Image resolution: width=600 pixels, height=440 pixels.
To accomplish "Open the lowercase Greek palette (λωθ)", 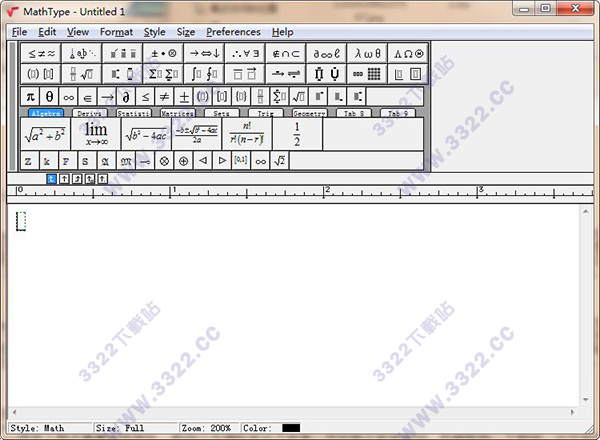I will pyautogui.click(x=367, y=54).
